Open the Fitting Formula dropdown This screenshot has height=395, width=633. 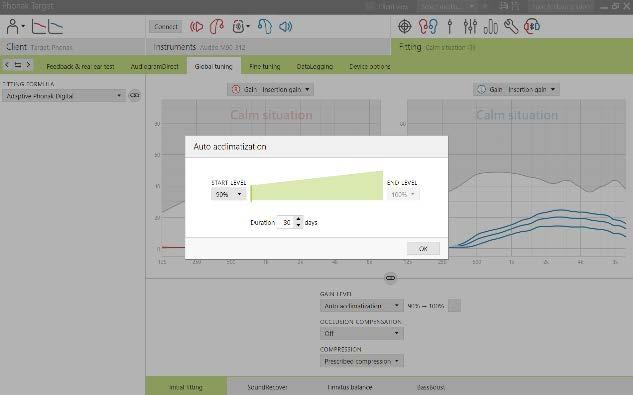point(64,96)
